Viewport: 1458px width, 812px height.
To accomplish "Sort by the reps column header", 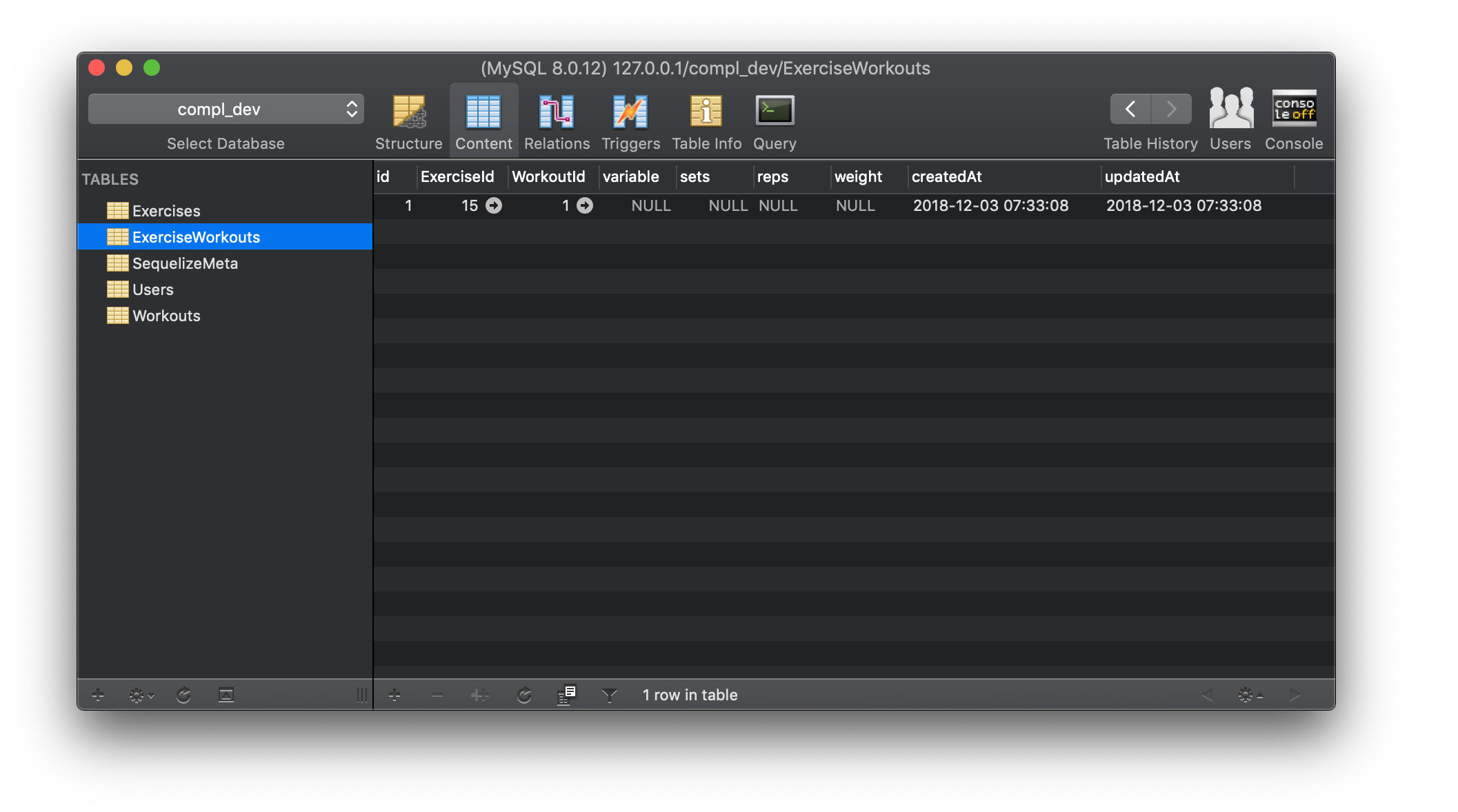I will pos(792,177).
